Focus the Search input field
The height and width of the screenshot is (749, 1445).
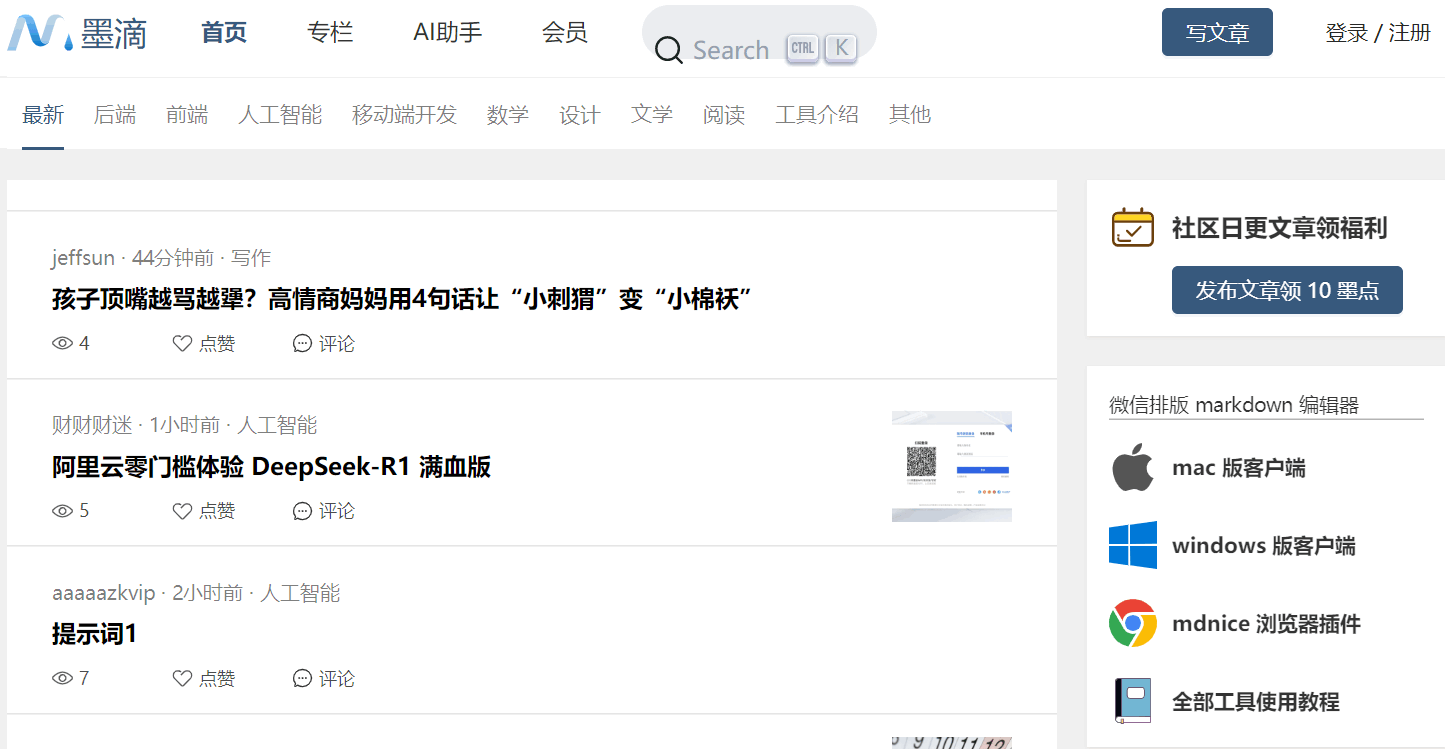pyautogui.click(x=731, y=50)
